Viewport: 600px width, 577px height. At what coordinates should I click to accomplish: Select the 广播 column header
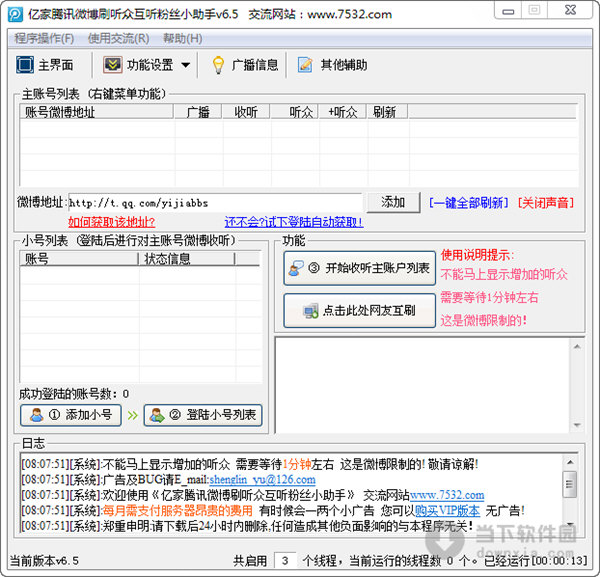click(198, 112)
